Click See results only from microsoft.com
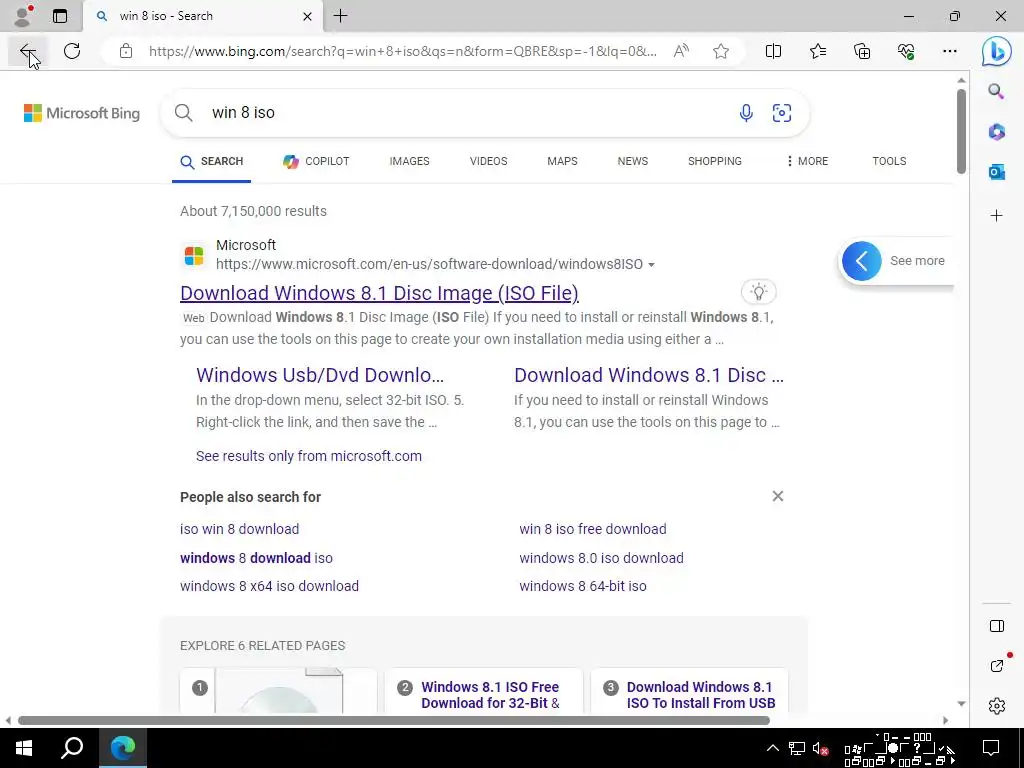 [x=309, y=456]
